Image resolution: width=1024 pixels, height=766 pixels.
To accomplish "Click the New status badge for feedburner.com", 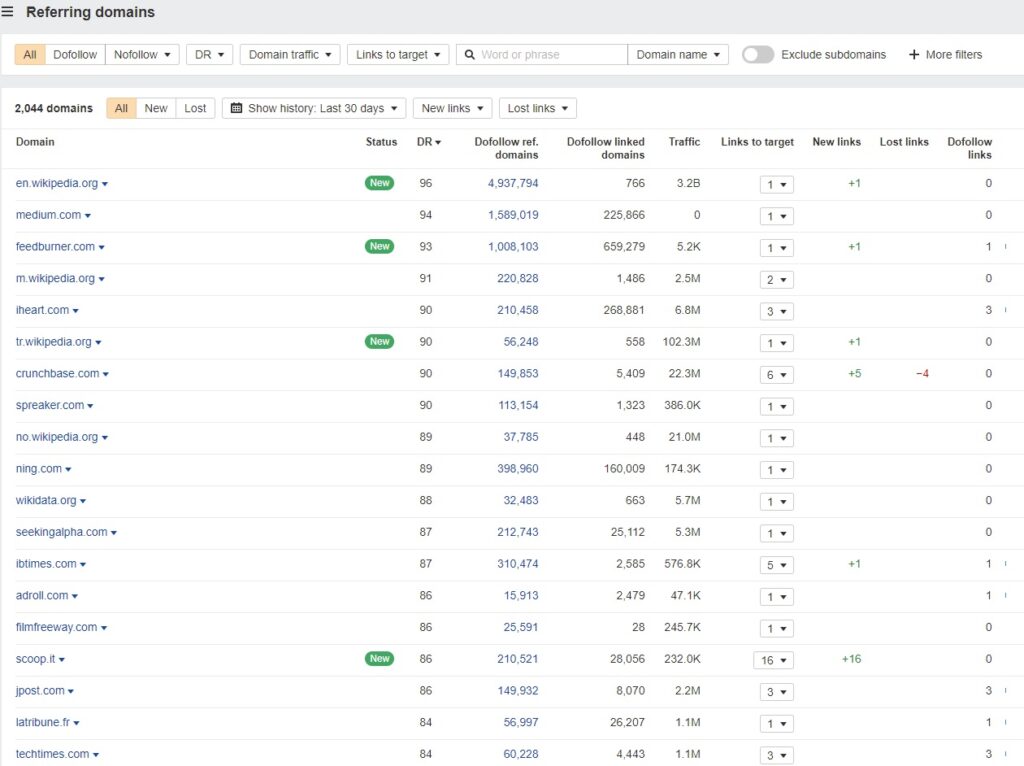I will (x=379, y=246).
